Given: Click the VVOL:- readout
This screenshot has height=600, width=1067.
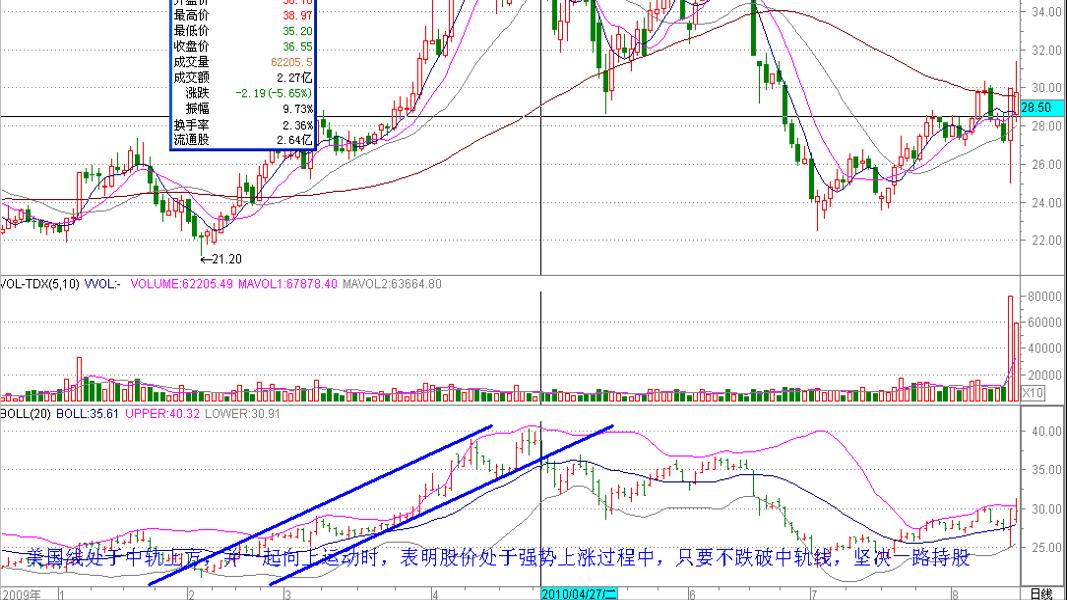Looking at the screenshot, I should click(102, 284).
